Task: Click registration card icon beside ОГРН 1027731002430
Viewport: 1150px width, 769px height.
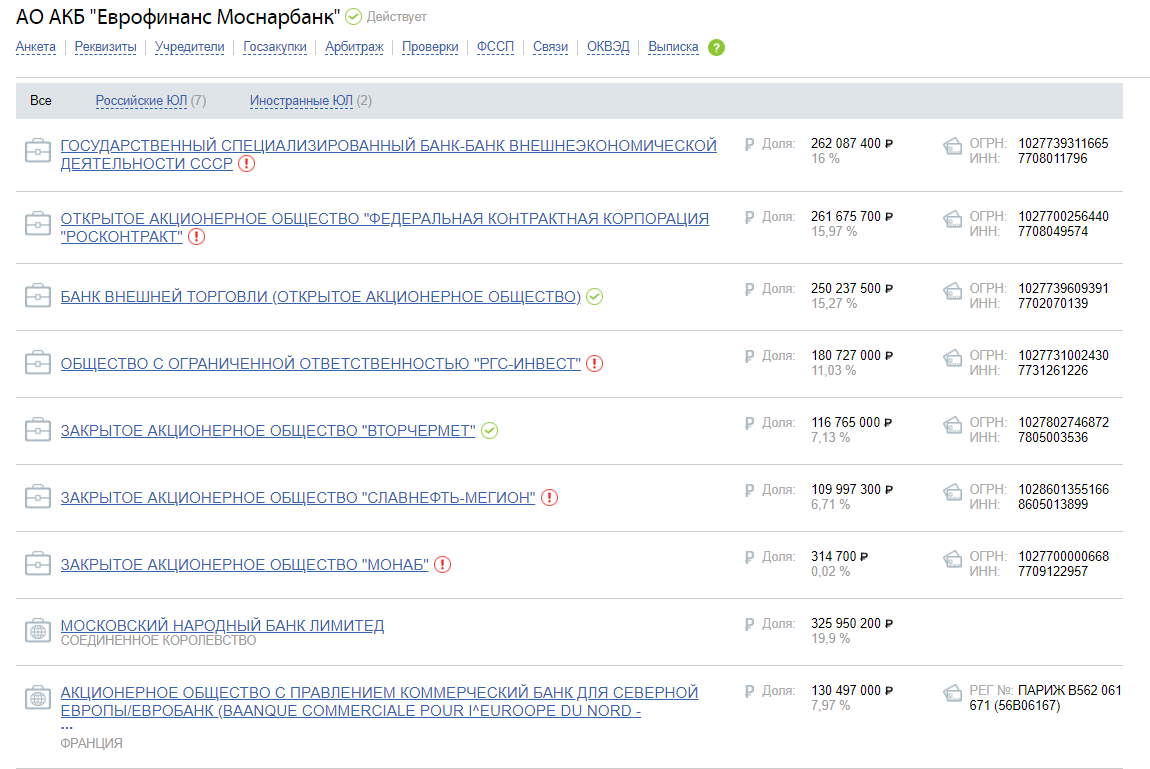Action: click(952, 358)
